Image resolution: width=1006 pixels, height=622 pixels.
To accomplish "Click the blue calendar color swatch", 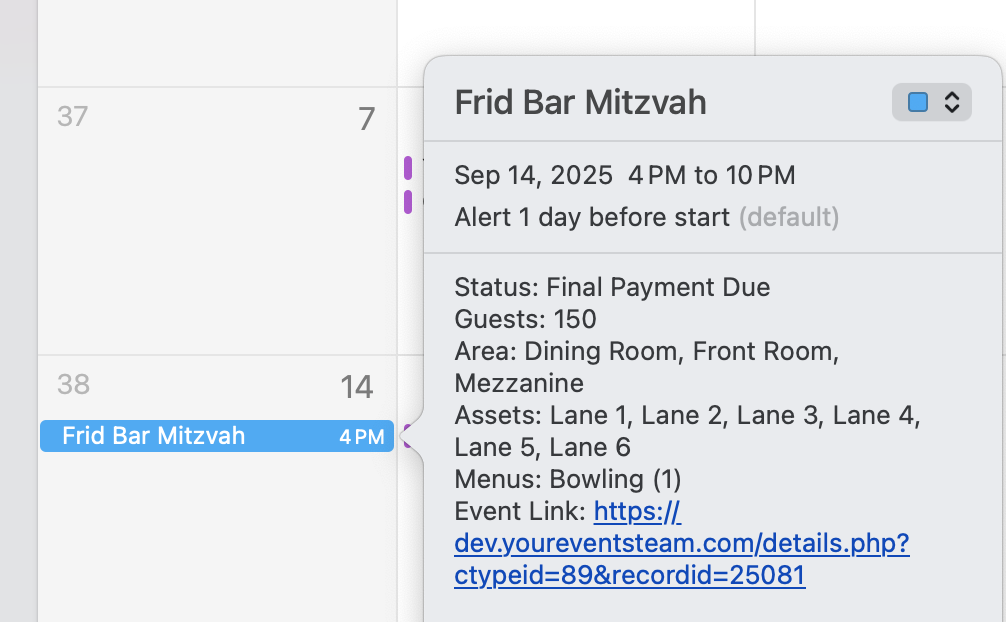I will coord(917,102).
